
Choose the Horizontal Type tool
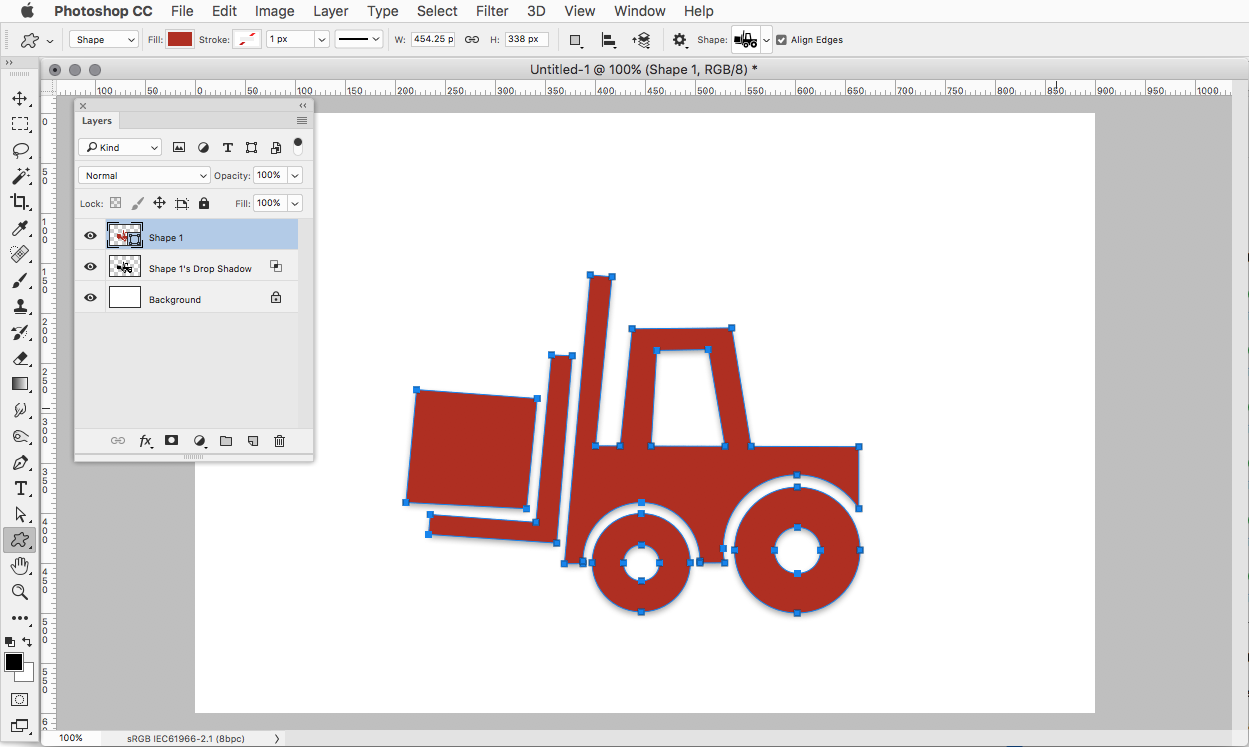[x=20, y=488]
